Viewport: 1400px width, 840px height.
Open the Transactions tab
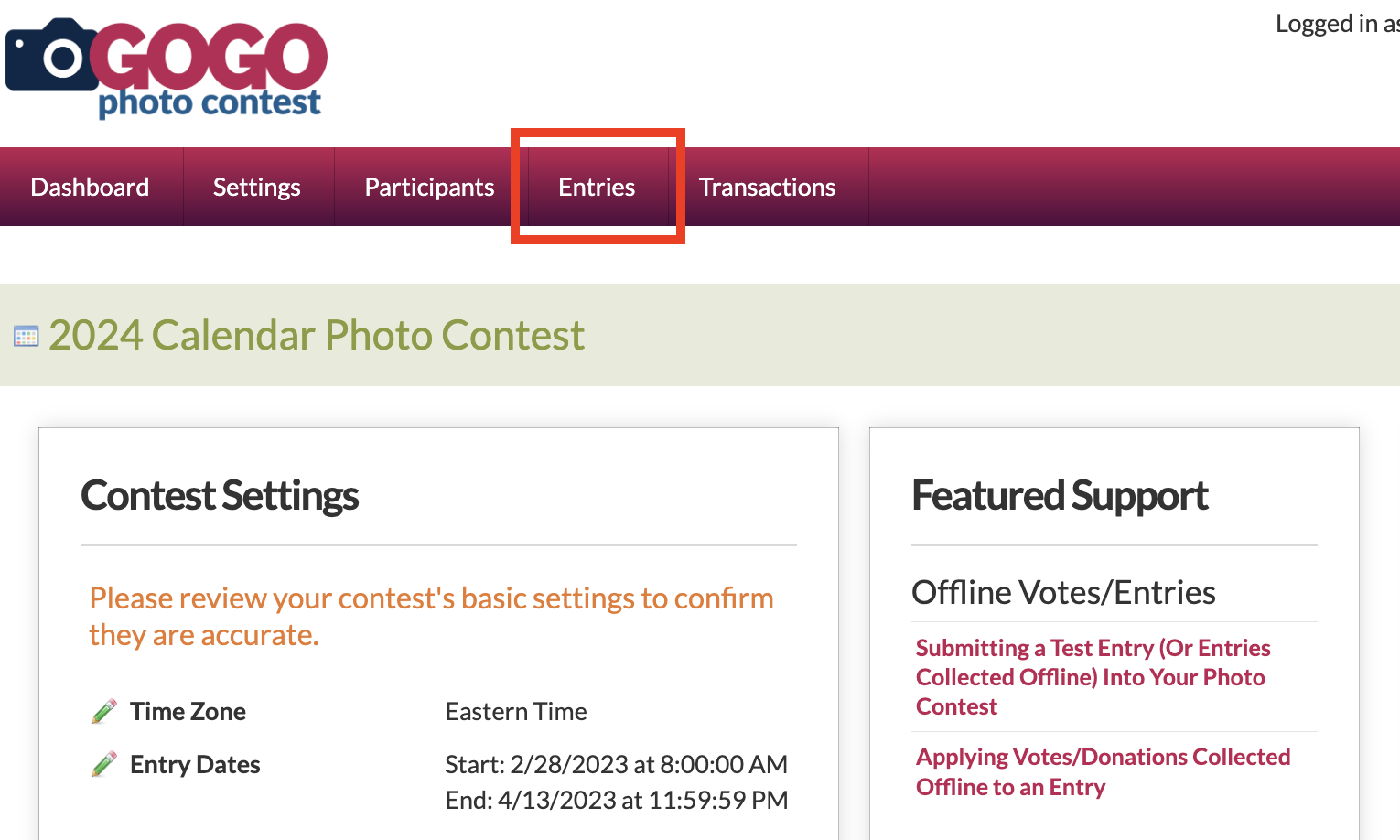tap(767, 188)
